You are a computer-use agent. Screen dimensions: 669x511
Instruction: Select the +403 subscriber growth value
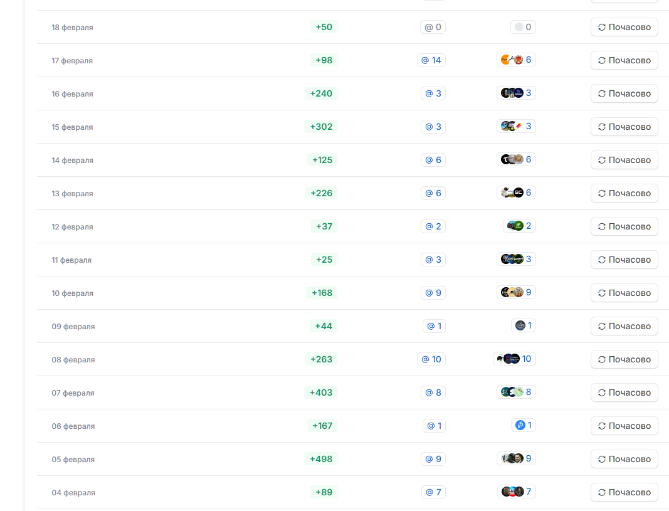pyautogui.click(x=321, y=393)
